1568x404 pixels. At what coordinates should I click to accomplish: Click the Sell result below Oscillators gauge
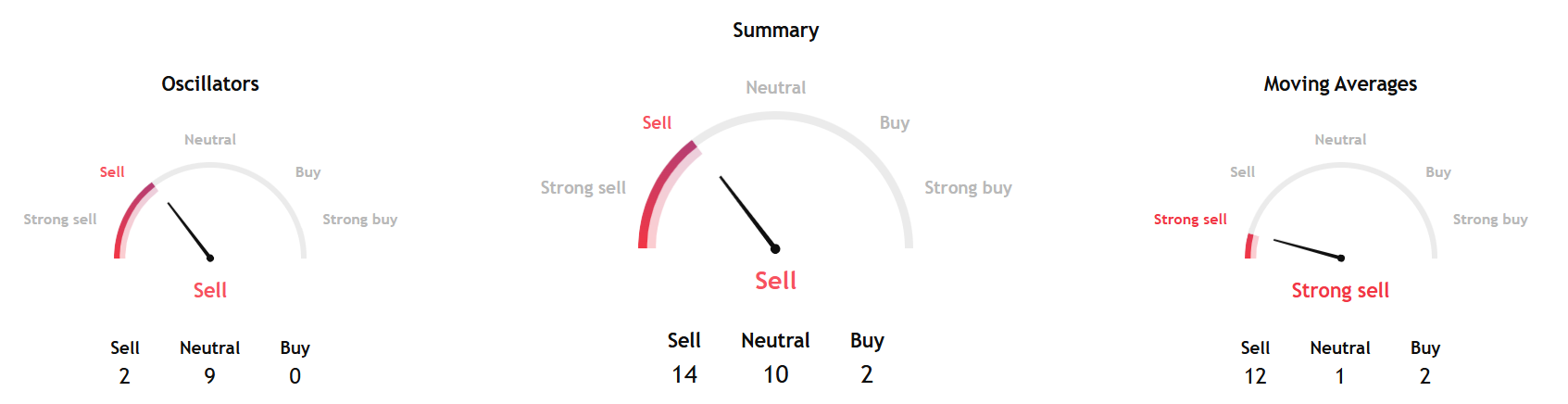pyautogui.click(x=210, y=291)
